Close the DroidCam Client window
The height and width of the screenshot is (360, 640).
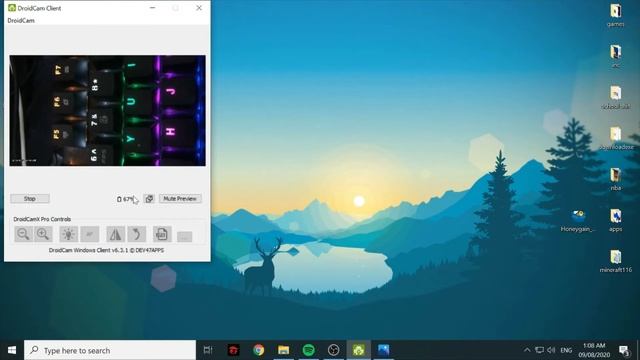pyautogui.click(x=199, y=8)
